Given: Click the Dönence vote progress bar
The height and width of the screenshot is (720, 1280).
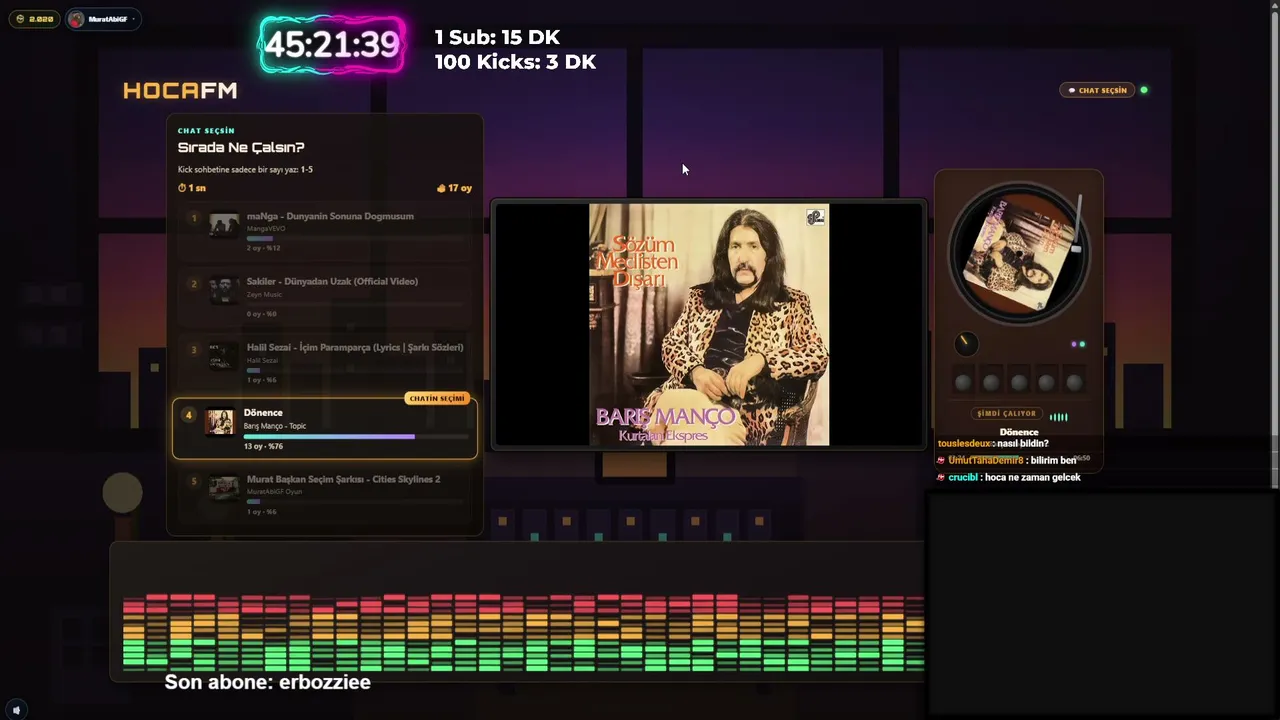Looking at the screenshot, I should pos(356,437).
